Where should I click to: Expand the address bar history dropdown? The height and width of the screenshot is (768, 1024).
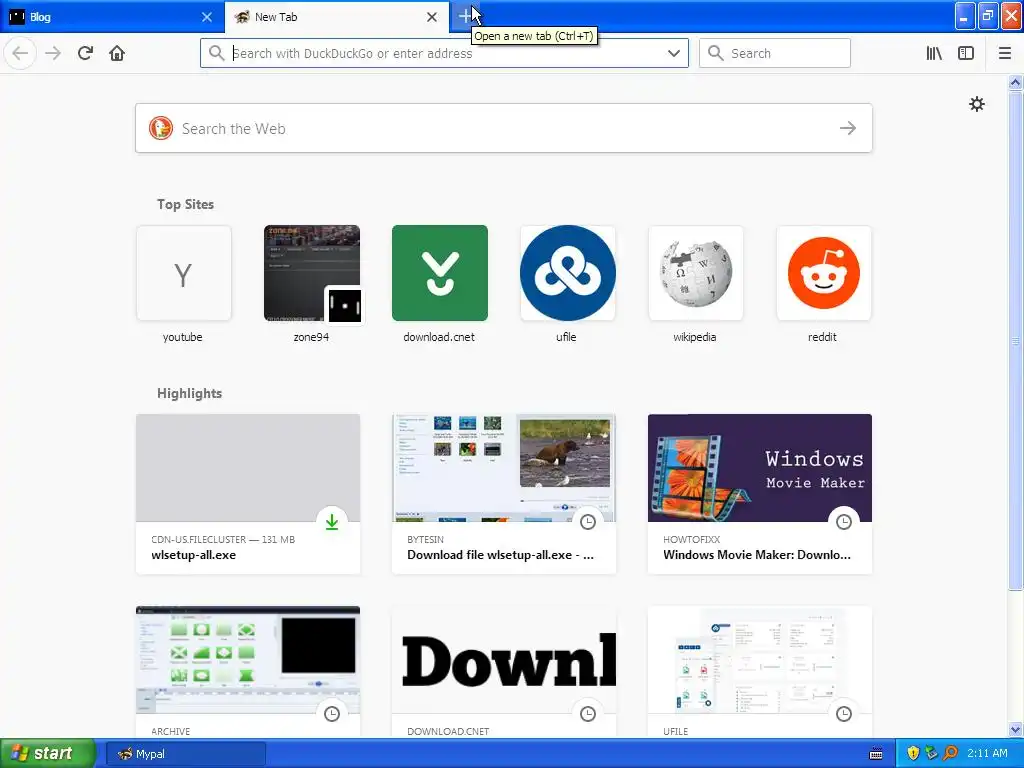[674, 53]
